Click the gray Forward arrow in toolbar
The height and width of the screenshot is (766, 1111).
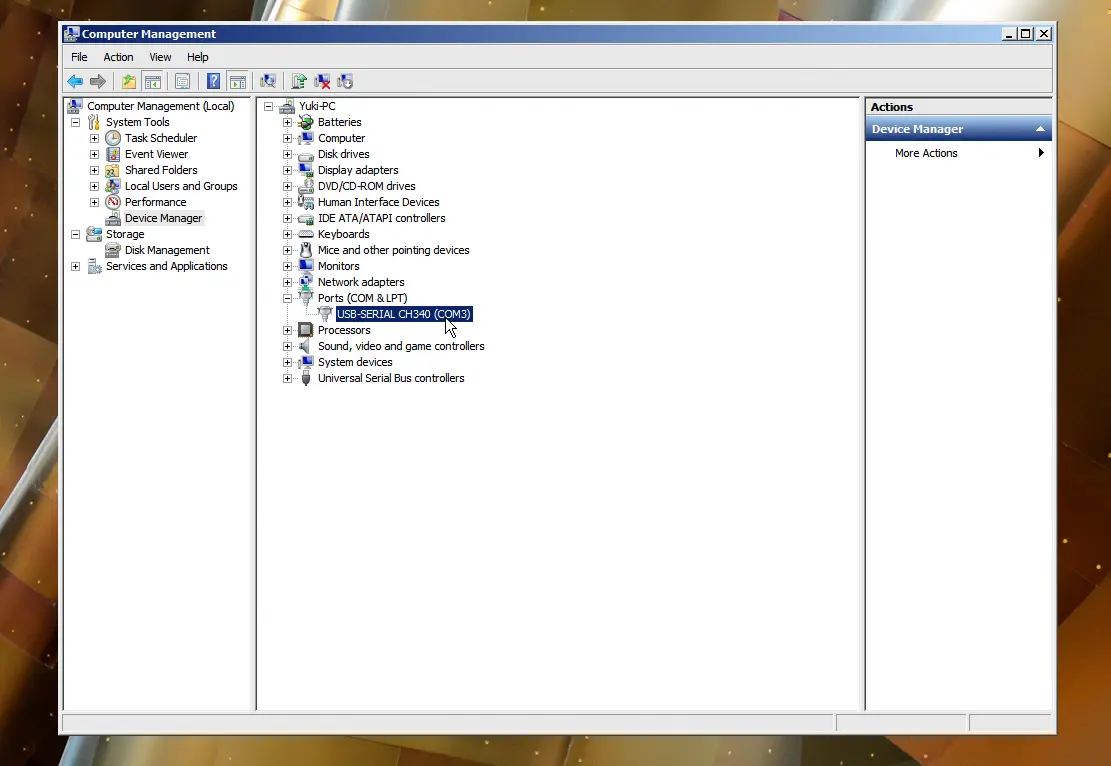98,81
